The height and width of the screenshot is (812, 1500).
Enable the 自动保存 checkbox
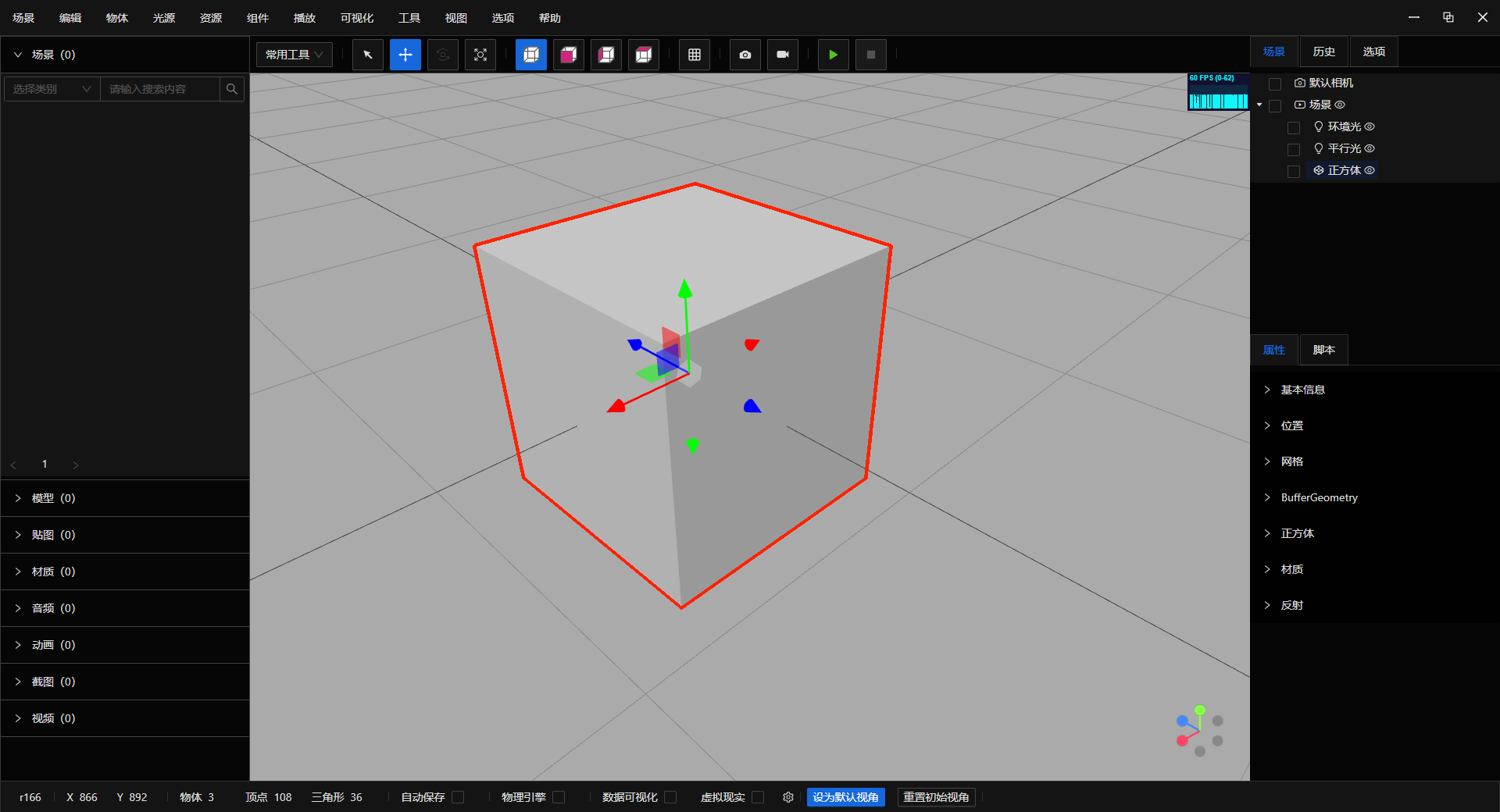[459, 797]
